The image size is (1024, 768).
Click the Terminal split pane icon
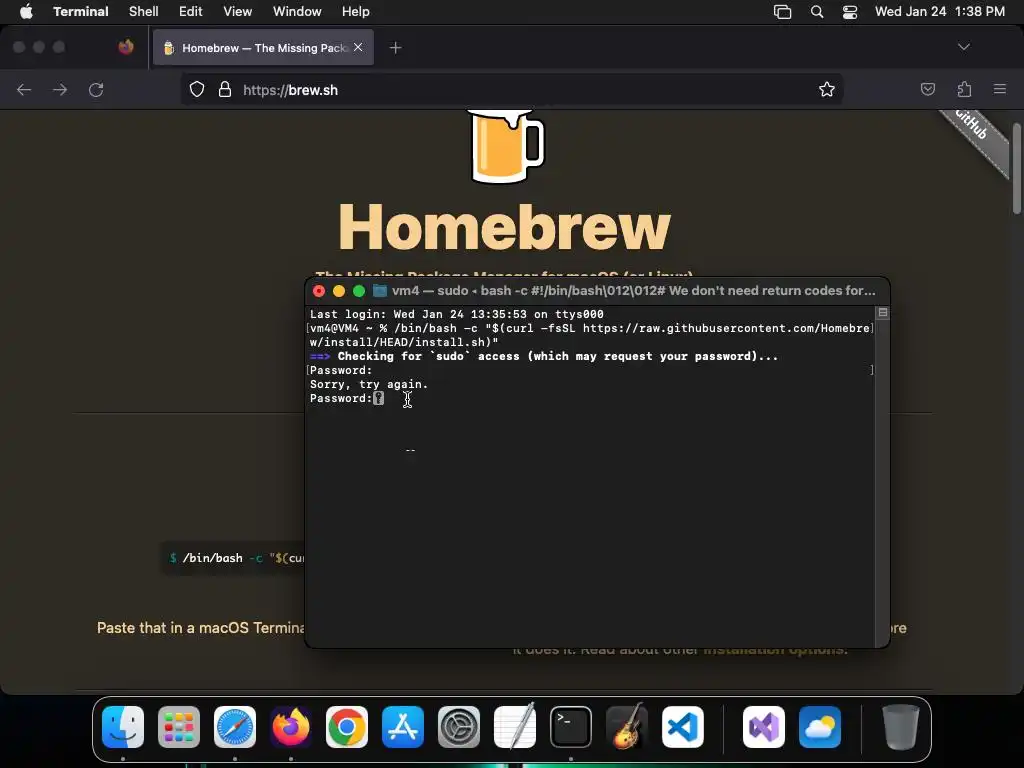[882, 313]
